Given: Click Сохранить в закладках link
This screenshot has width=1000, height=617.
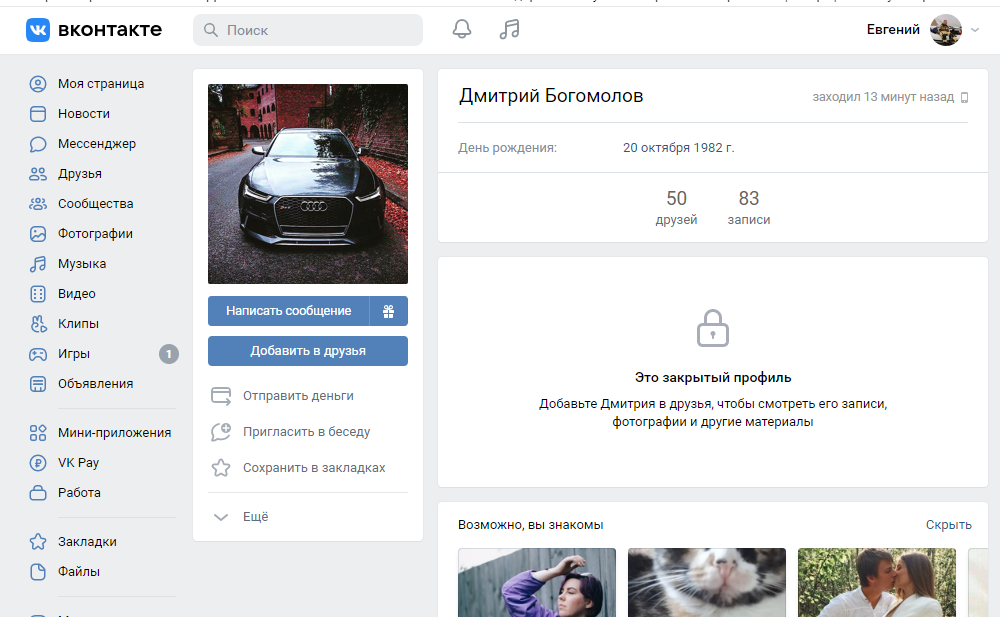Looking at the screenshot, I should click(314, 468).
